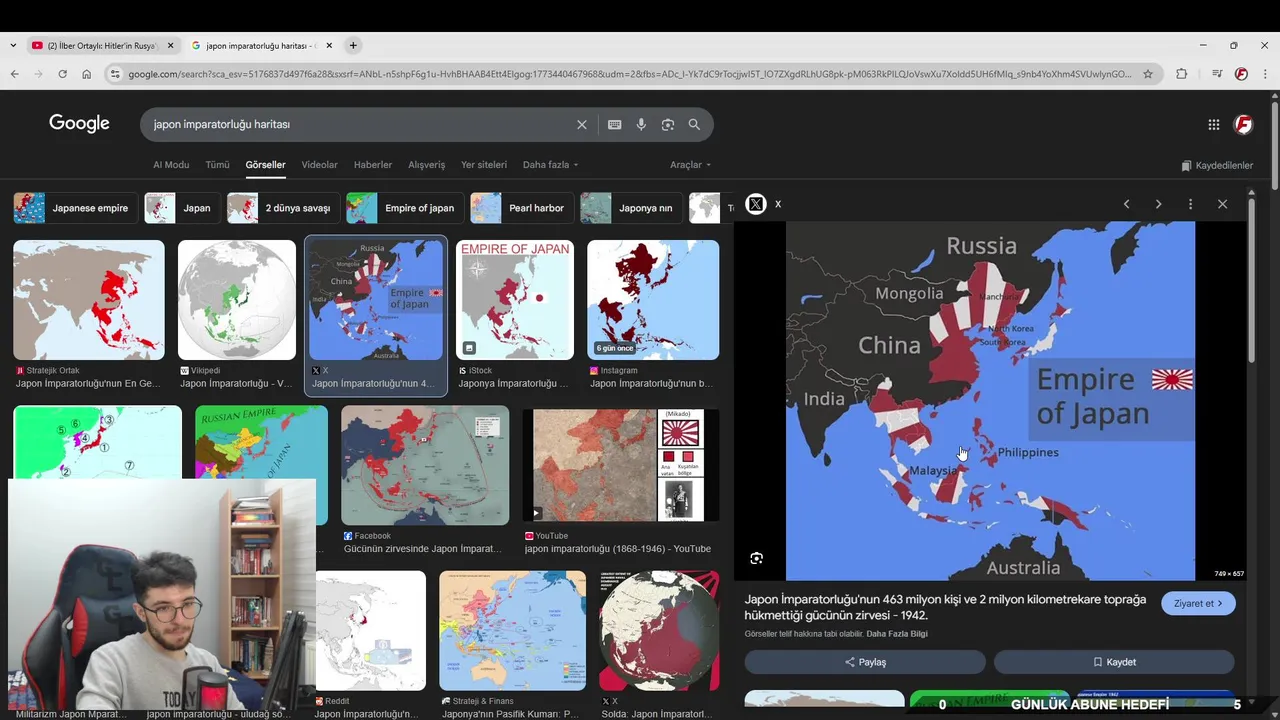
Task: Open the media control icon in toolbar
Action: pos(1216,74)
